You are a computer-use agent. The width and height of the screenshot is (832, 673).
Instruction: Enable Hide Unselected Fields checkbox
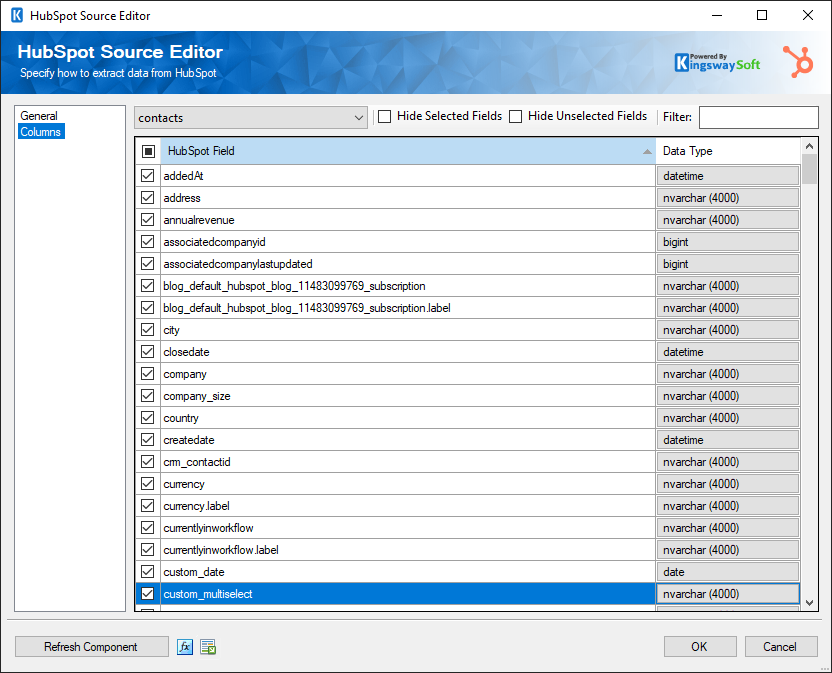pos(516,116)
